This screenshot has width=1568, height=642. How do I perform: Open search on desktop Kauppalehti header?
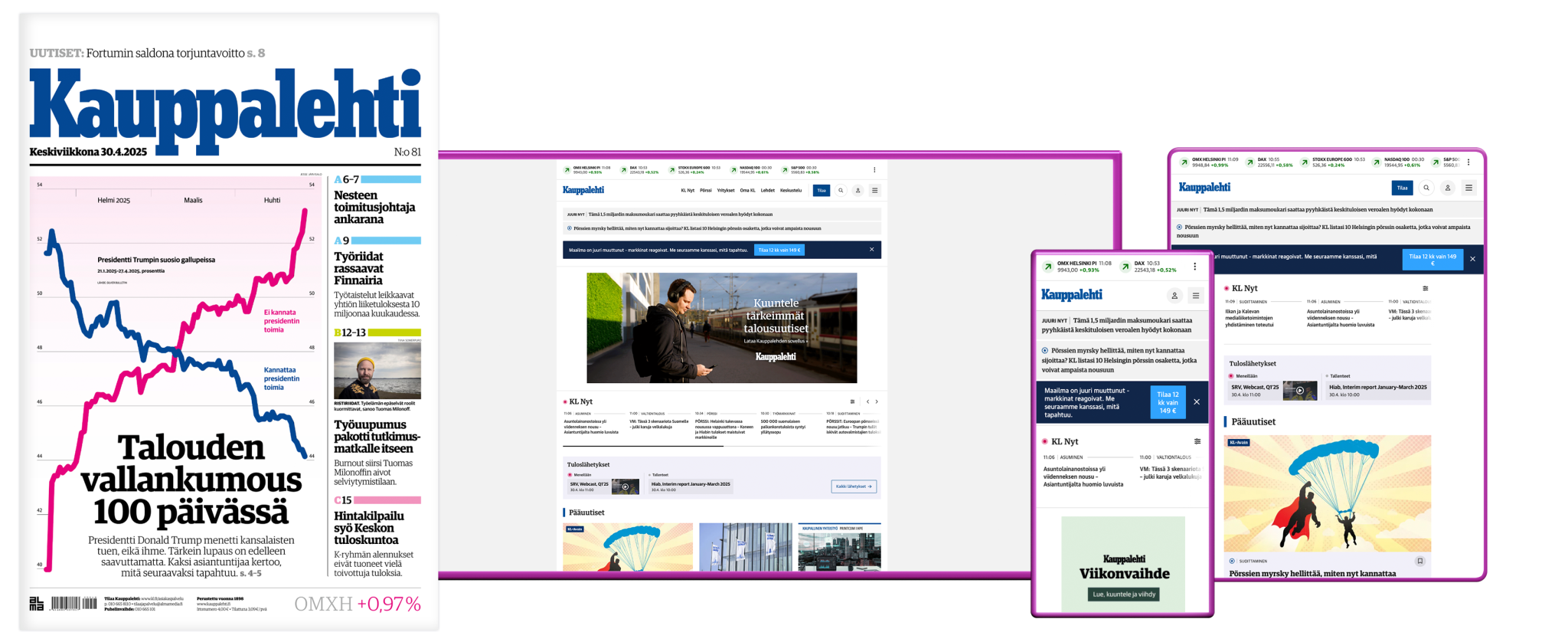click(x=841, y=191)
